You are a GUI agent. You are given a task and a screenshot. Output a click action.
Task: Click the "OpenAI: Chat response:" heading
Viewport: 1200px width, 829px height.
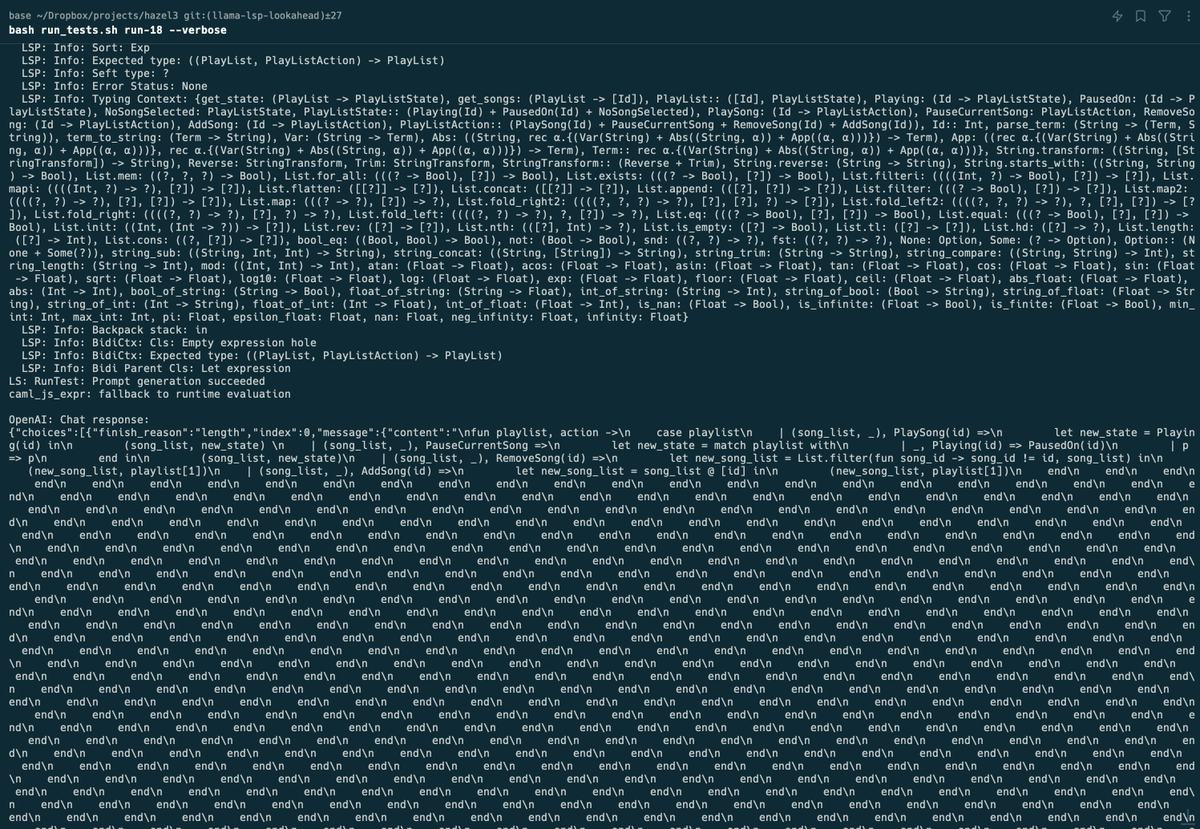pyautogui.click(x=79, y=420)
